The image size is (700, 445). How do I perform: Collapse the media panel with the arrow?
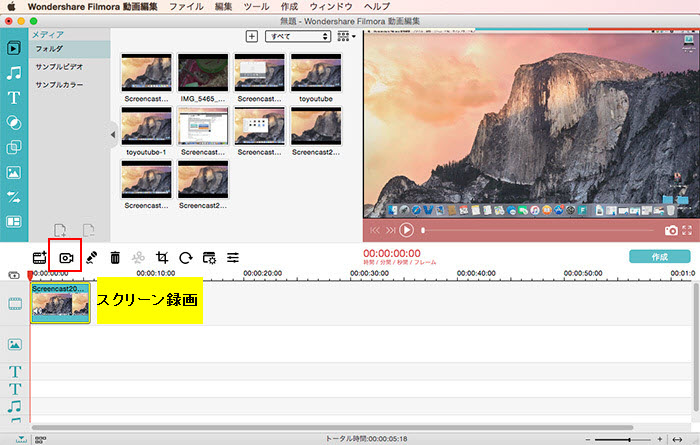point(113,134)
